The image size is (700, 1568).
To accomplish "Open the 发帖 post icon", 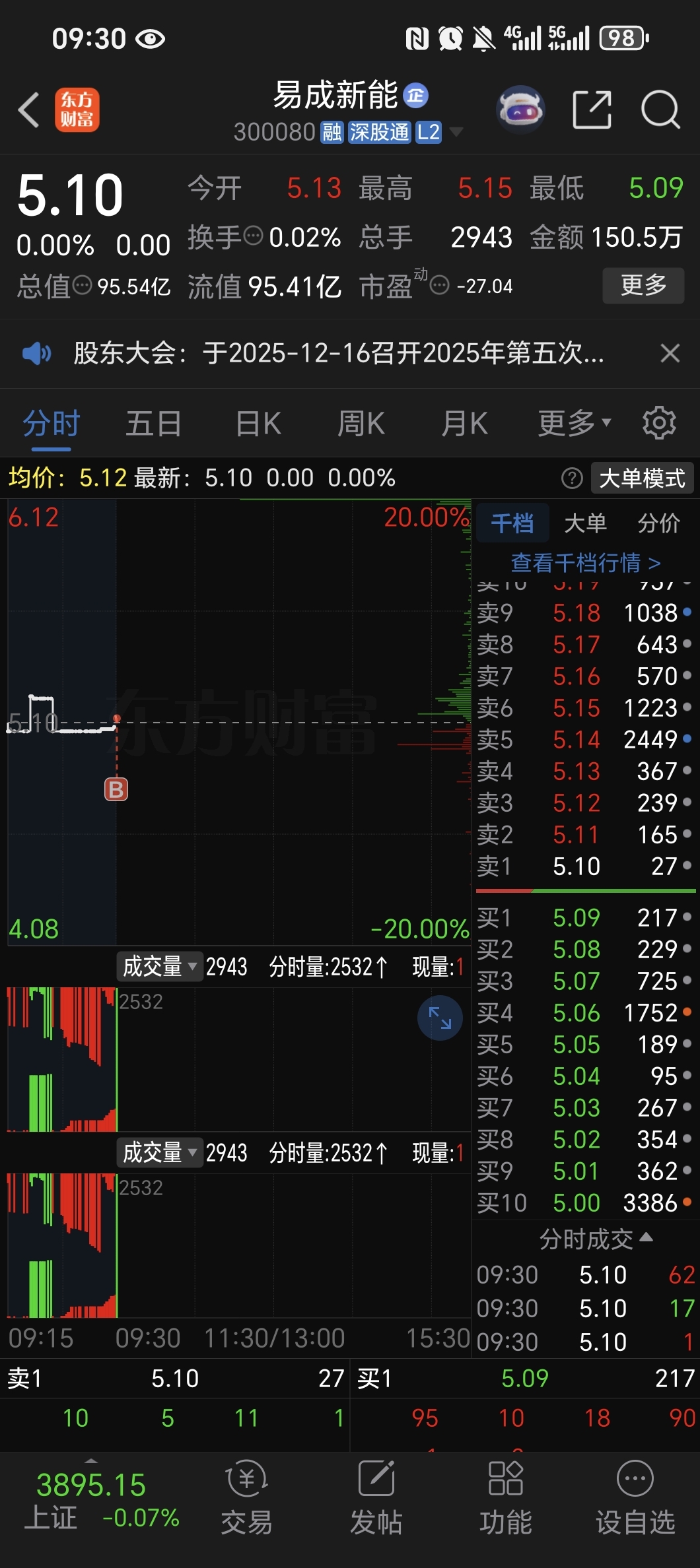I will 376,1497.
